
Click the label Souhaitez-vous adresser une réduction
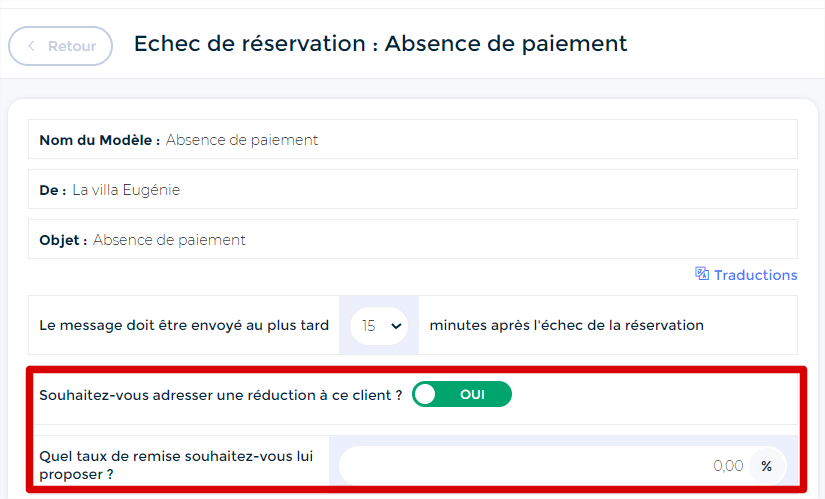(x=220, y=395)
